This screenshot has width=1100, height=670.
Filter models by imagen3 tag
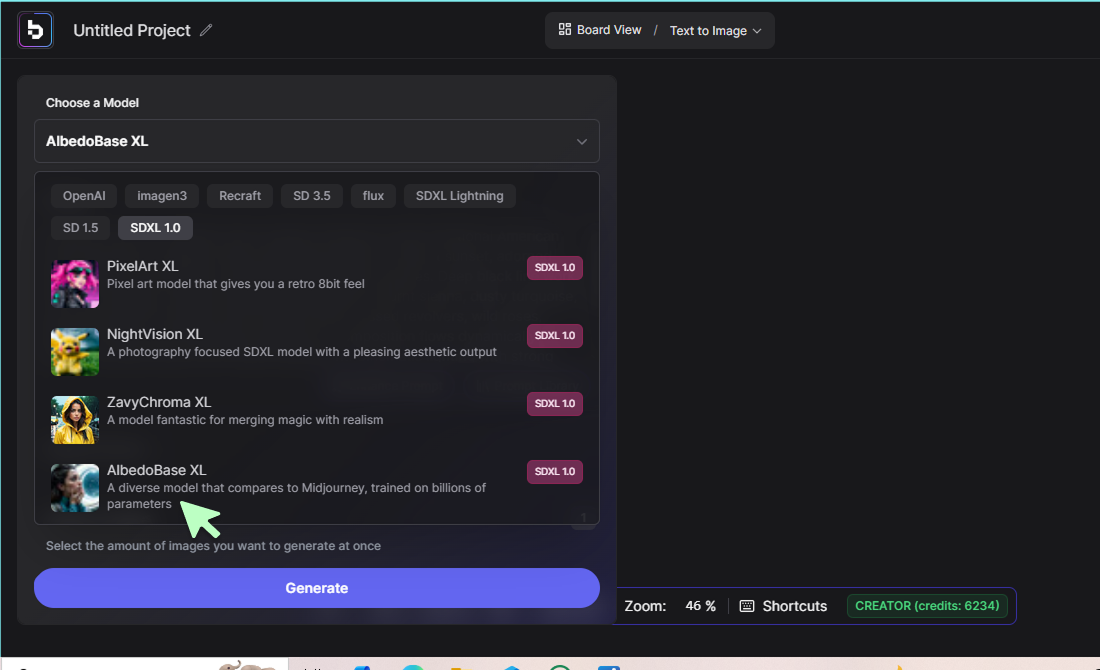pos(162,196)
